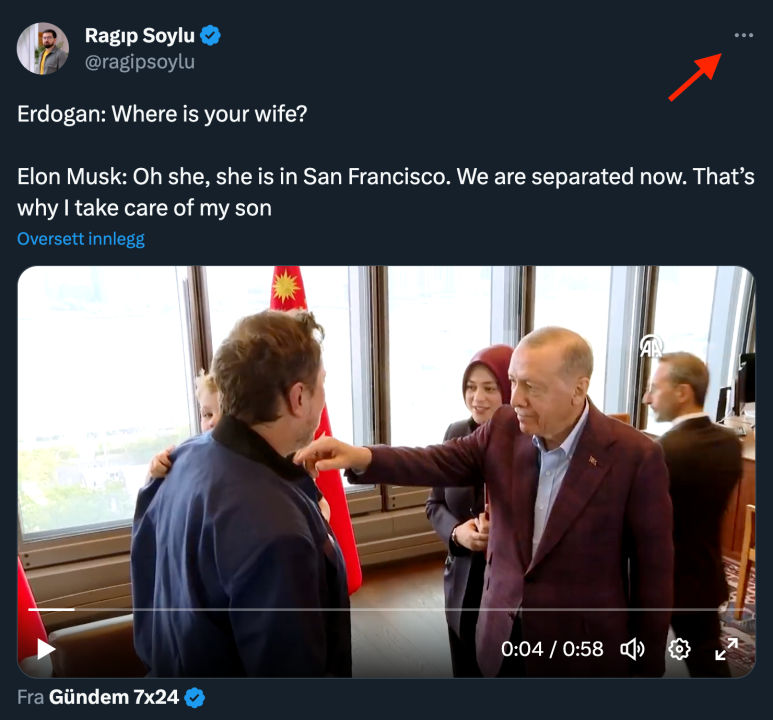The width and height of the screenshot is (773, 720).
Task: Seek along the video progress bar
Action: [x=400, y=609]
